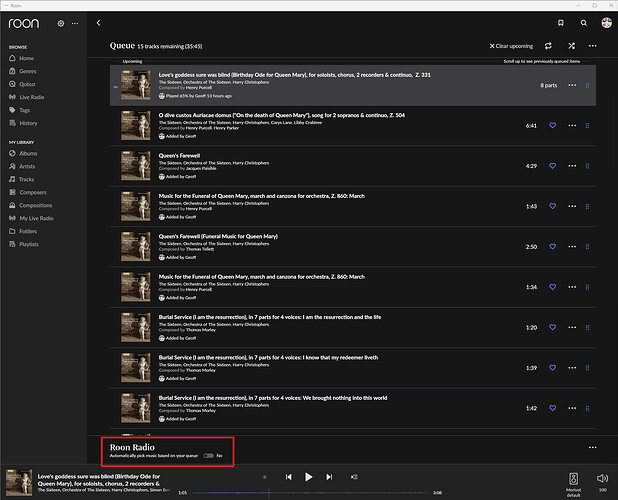Favorite Queen's Farewell (Funeral Music for Queen Mary)
Image resolution: width=618 pixels, height=500 pixels.
553,247
